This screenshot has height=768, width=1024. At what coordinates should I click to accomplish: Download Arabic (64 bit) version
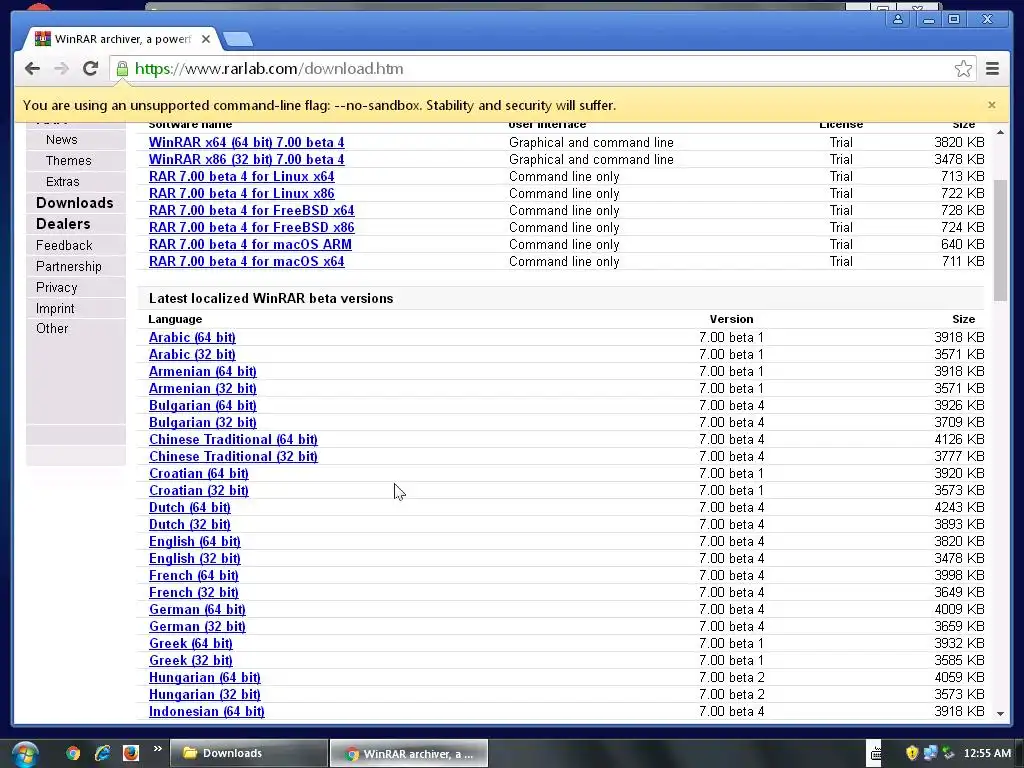192,338
